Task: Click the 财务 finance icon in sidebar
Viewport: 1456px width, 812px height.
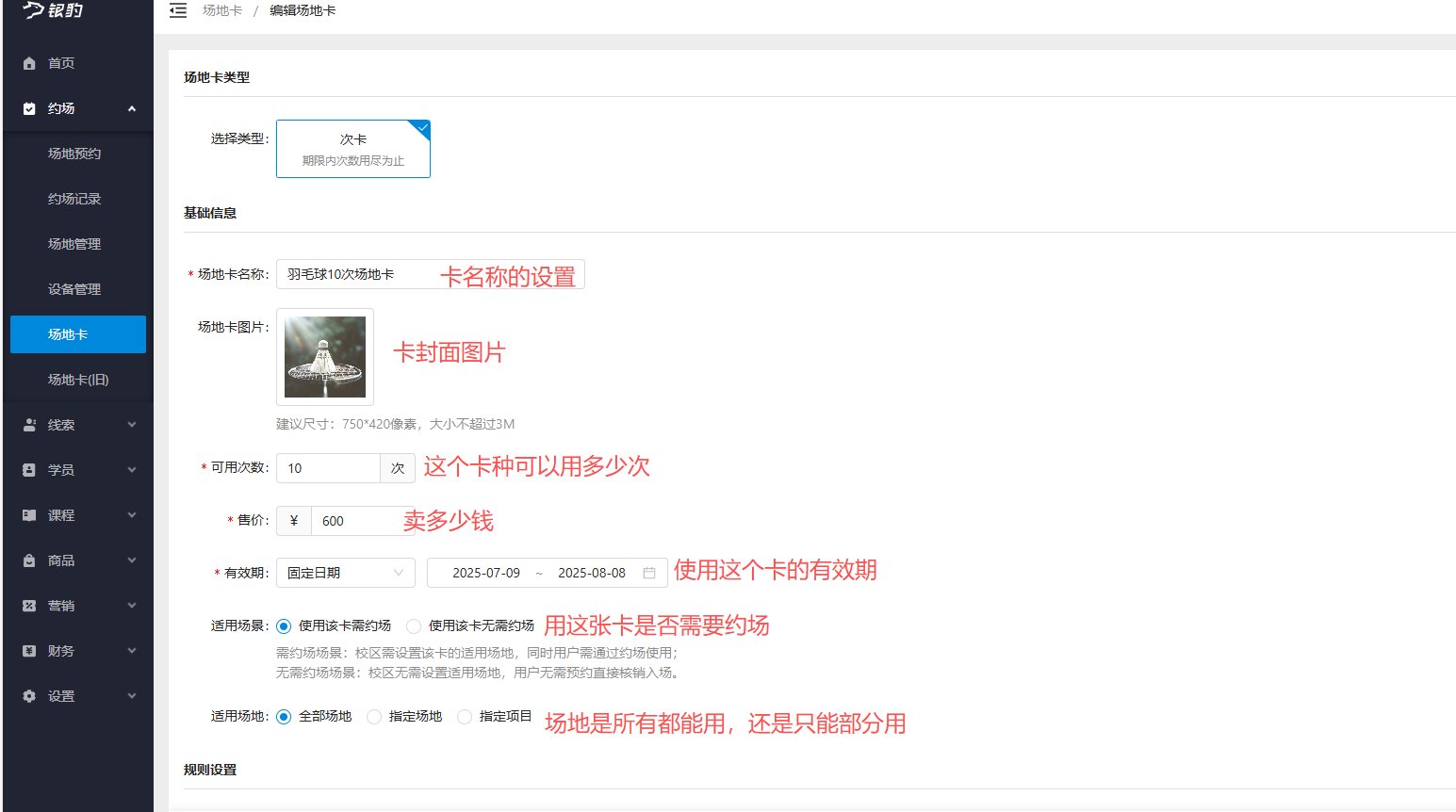Action: 28,650
